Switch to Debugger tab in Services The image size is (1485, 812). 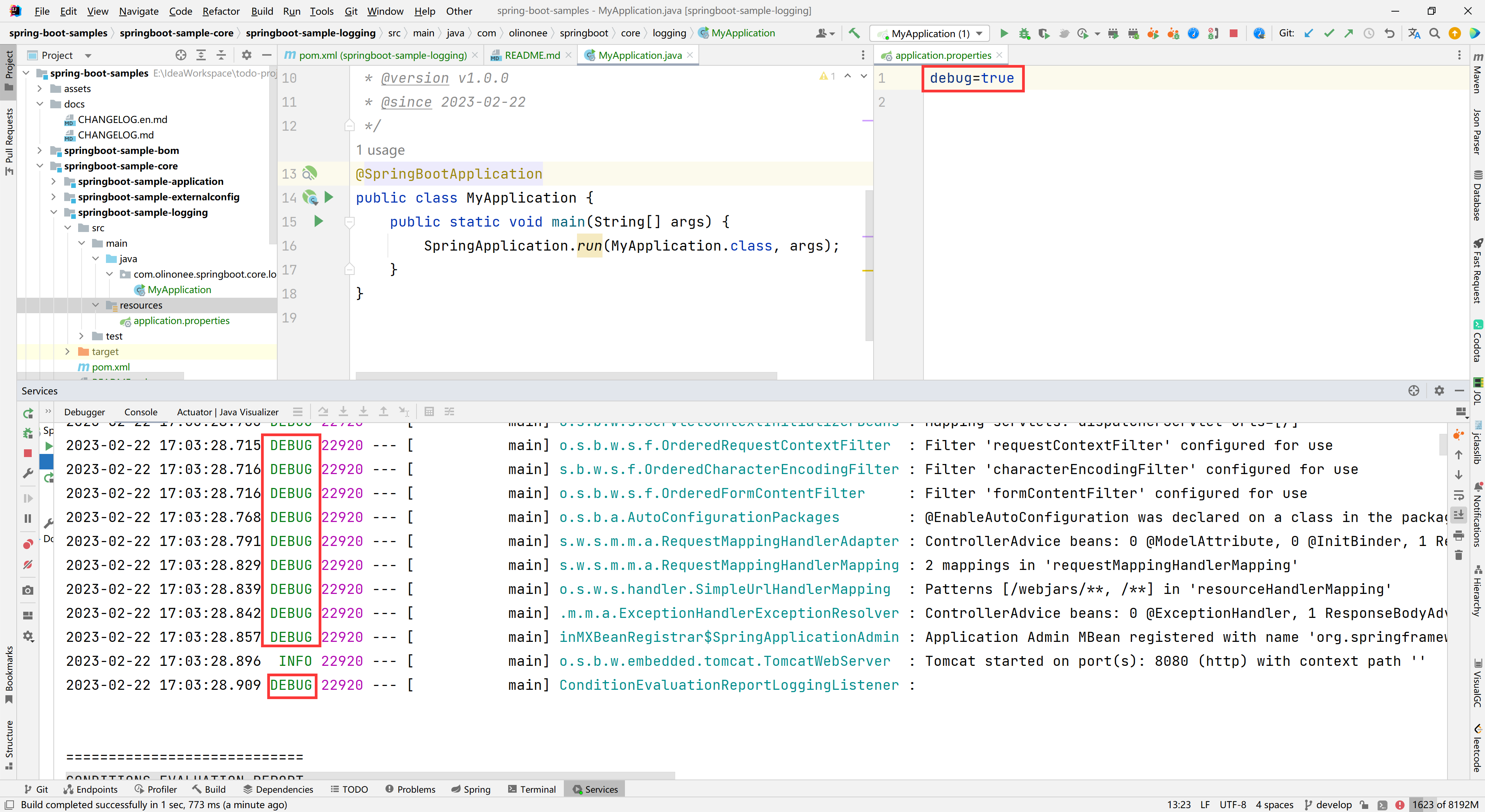click(84, 412)
